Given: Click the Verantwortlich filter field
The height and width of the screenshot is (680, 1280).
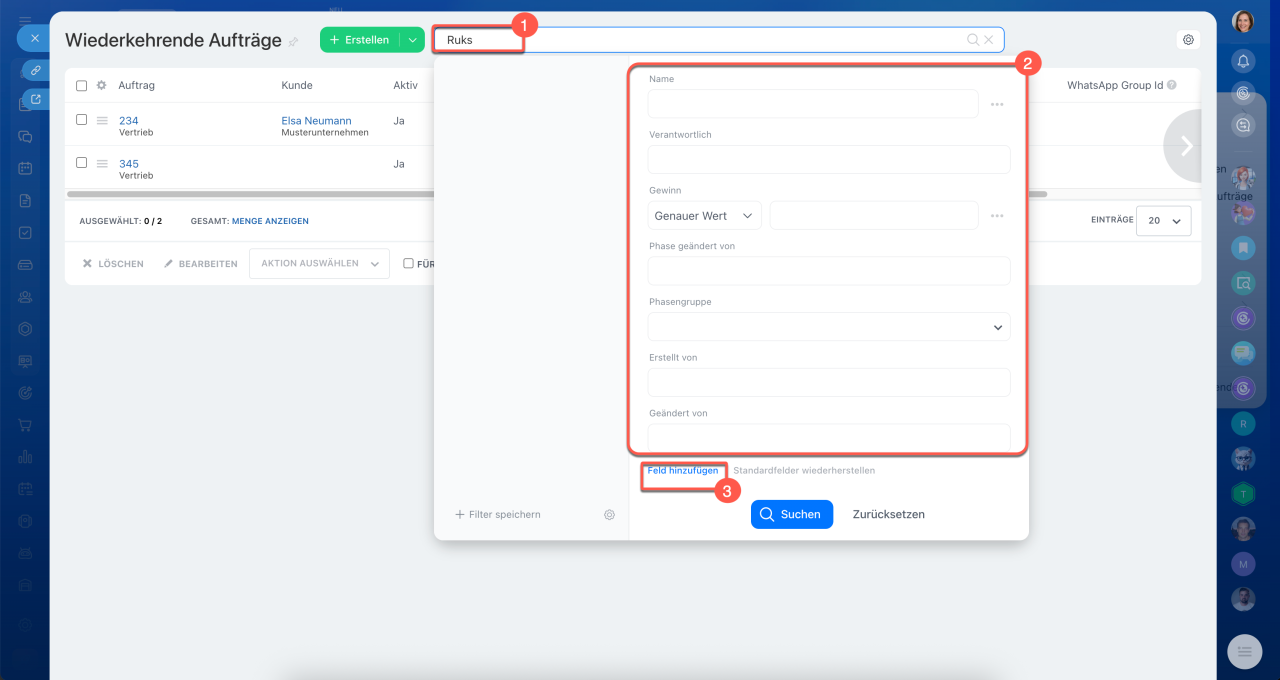Looking at the screenshot, I should click(829, 160).
